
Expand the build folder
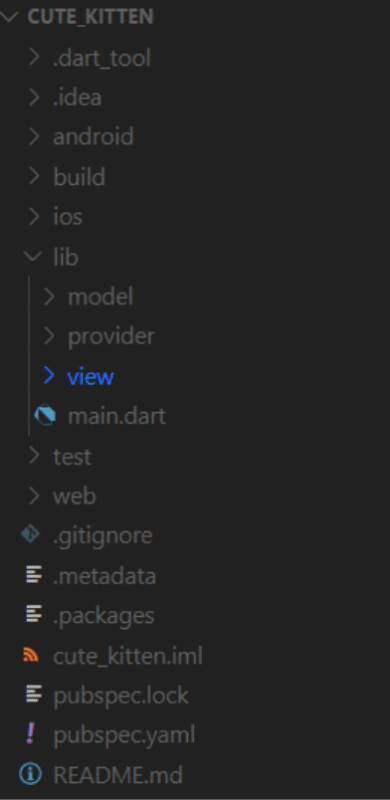pos(34,177)
